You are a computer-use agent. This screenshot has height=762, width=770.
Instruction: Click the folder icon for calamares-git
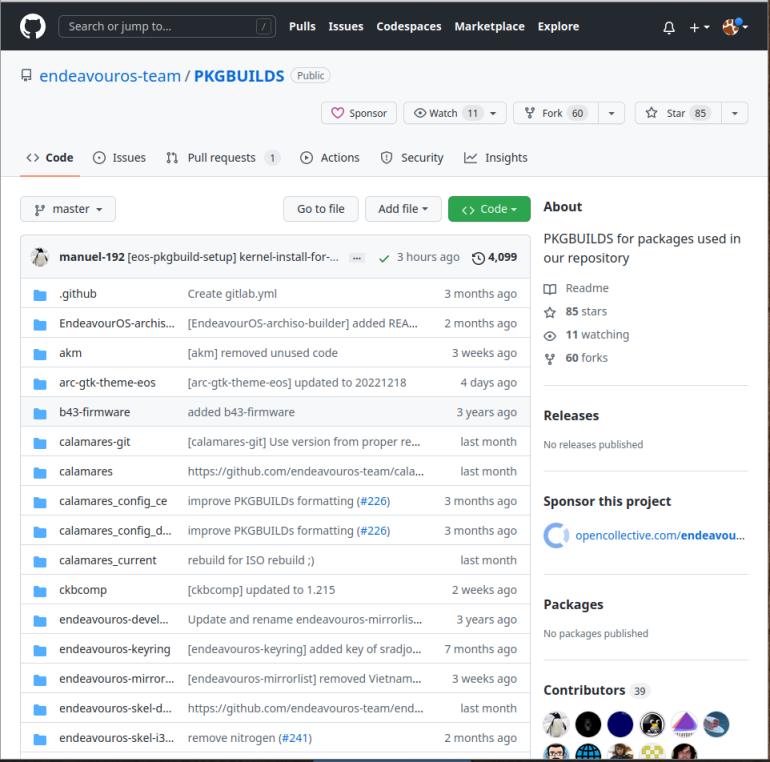pyautogui.click(x=40, y=443)
